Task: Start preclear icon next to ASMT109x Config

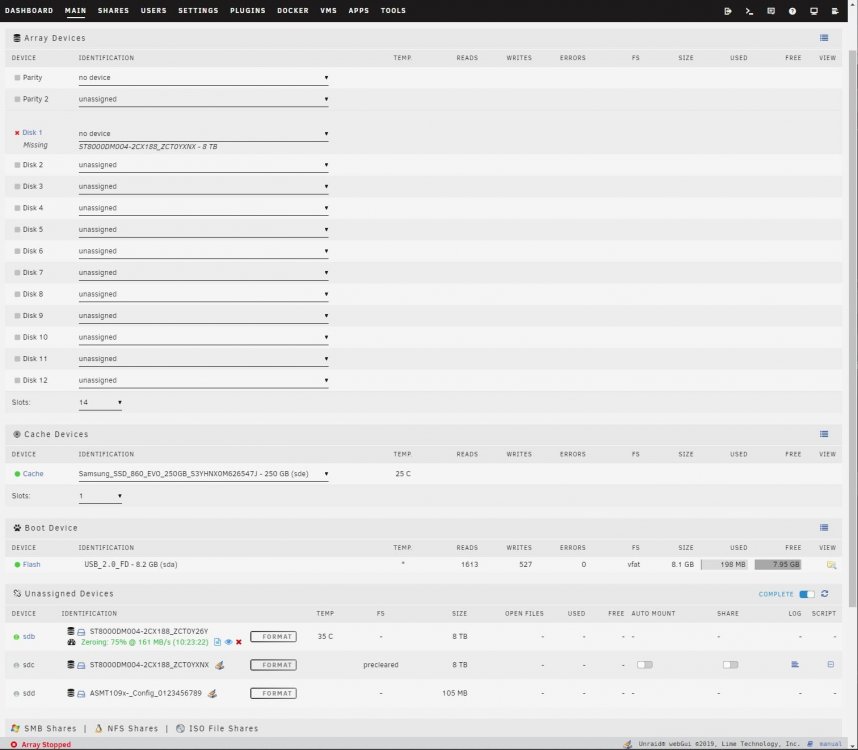Action: [212, 694]
